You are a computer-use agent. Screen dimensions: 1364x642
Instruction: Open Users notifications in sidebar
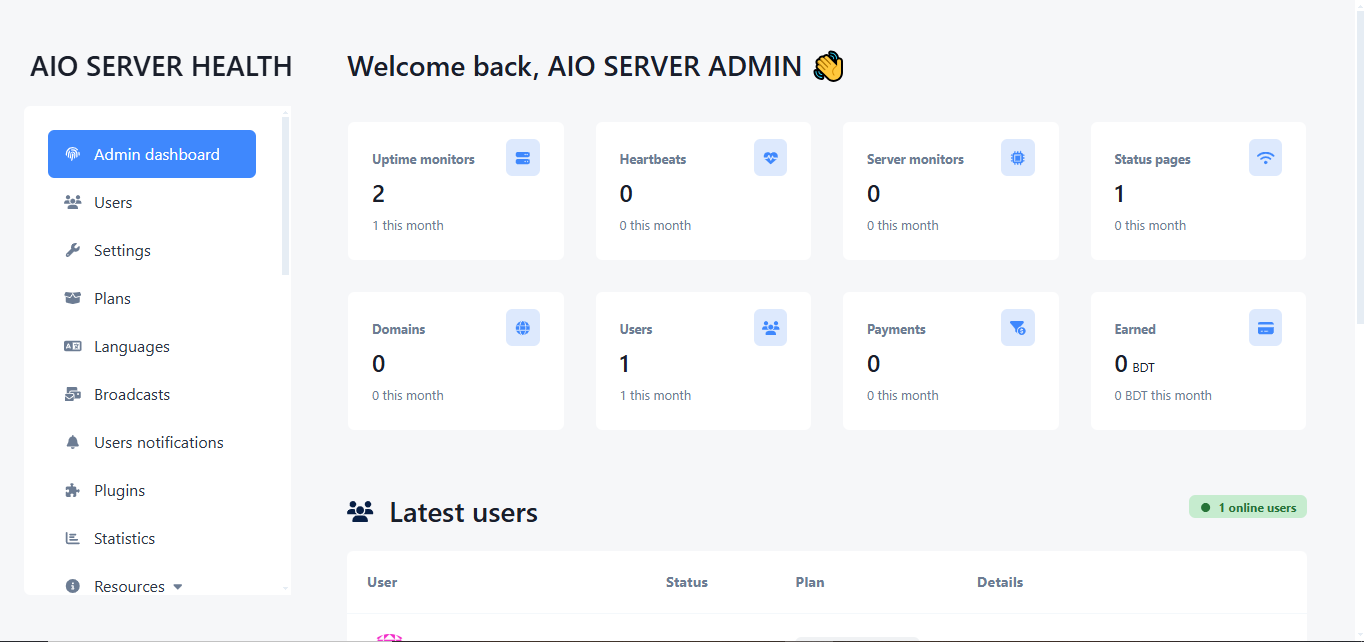[158, 443]
